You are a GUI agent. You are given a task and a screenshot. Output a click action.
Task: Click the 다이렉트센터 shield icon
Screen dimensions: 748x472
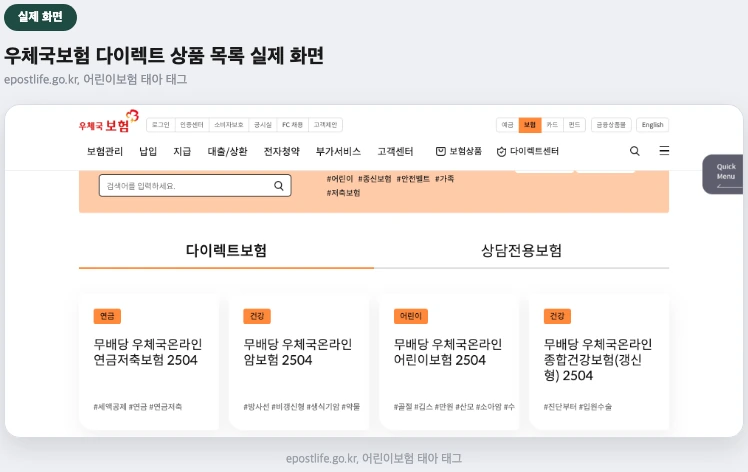[501, 152]
